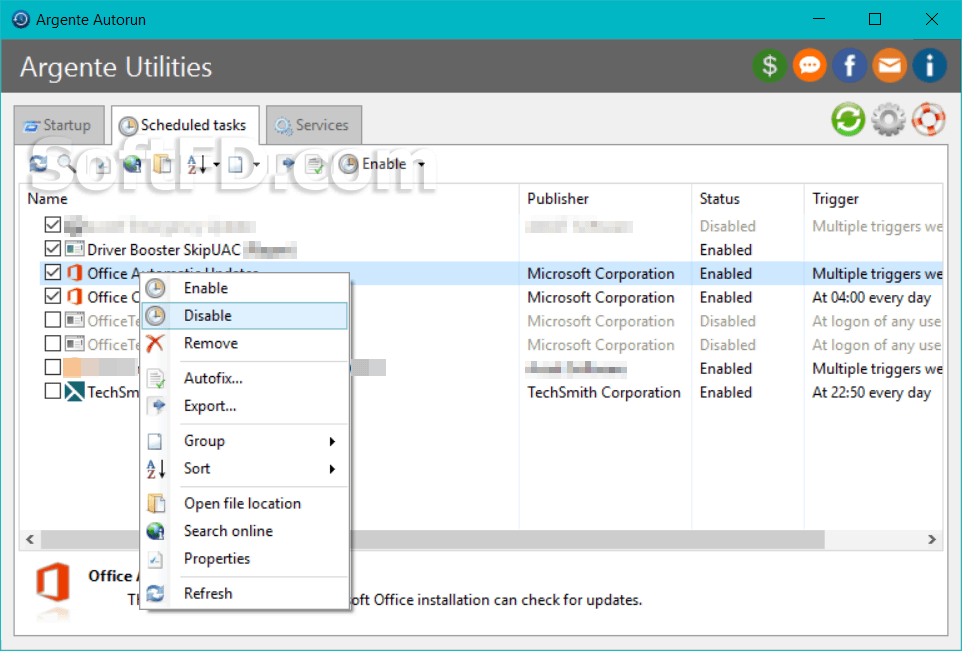Open the dropdown arrow beside Enable button
The height and width of the screenshot is (651, 962).
(421, 164)
